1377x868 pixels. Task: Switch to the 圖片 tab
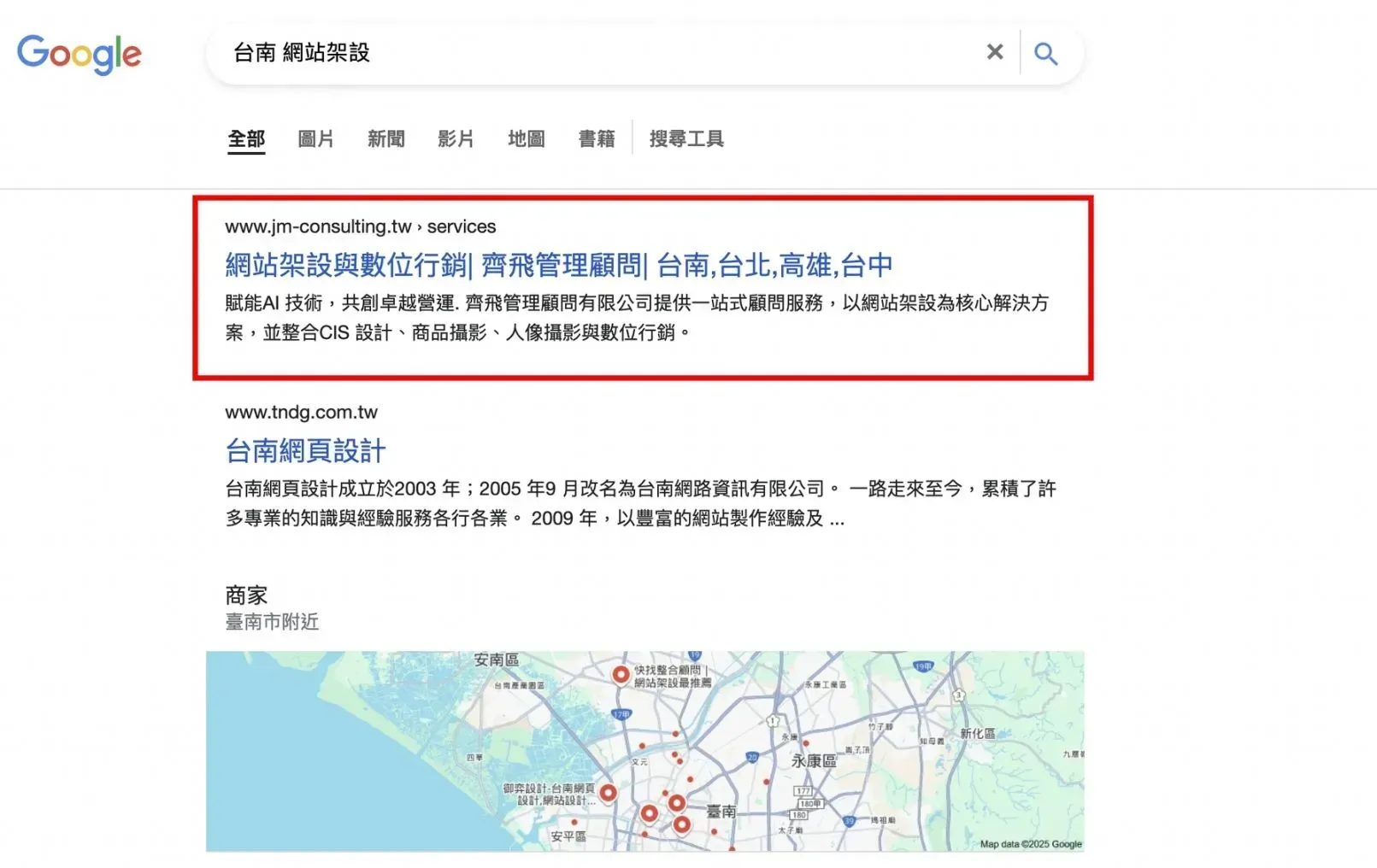pos(315,138)
